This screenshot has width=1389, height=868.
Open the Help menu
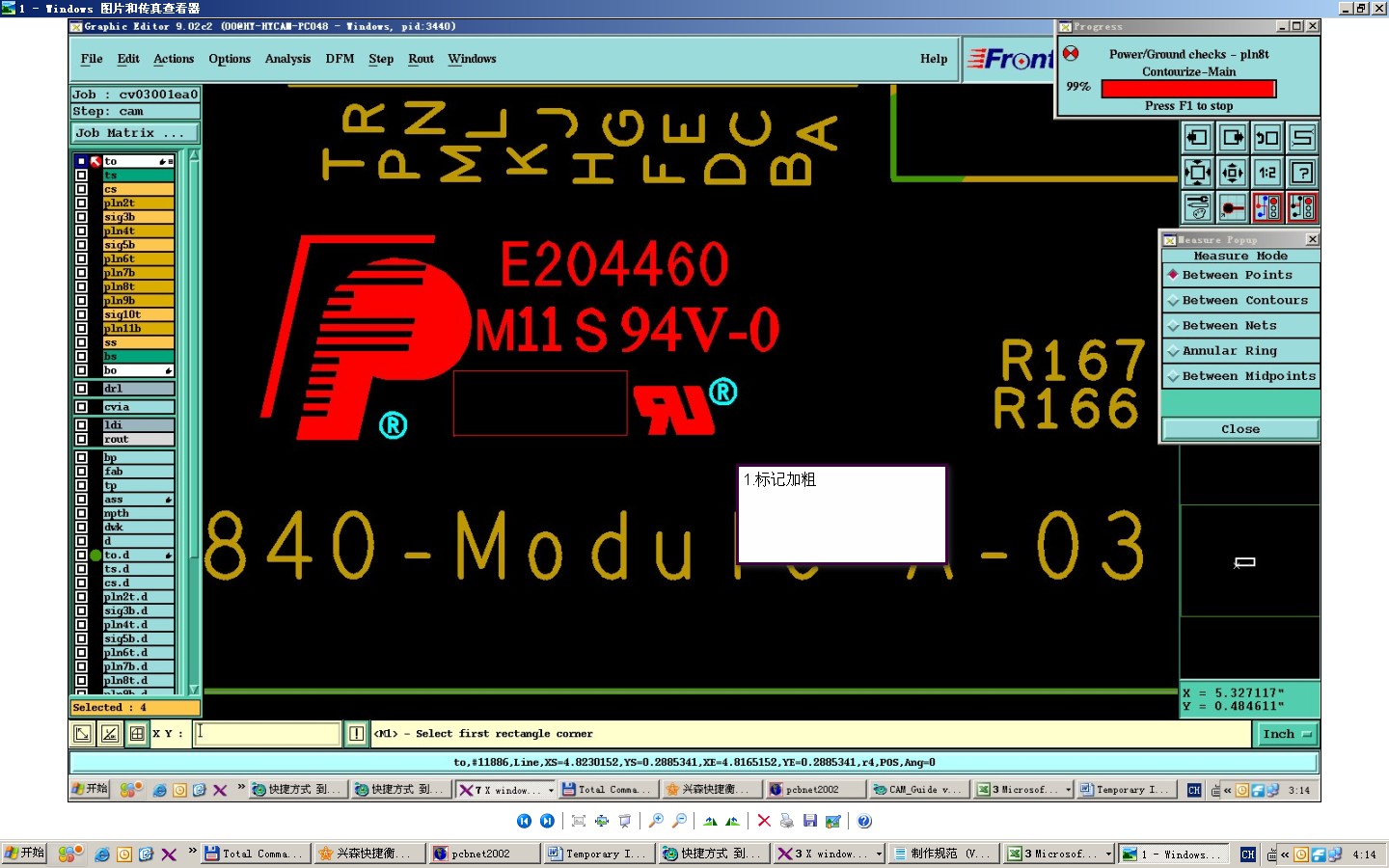click(x=933, y=59)
